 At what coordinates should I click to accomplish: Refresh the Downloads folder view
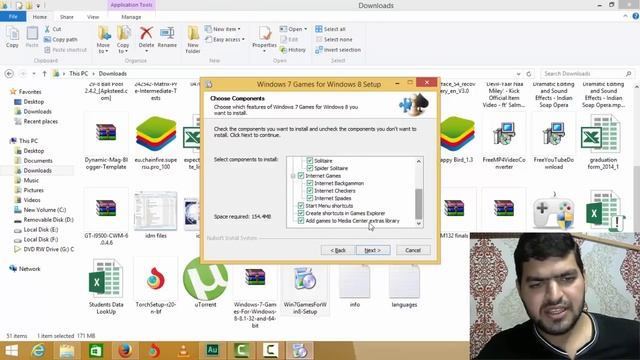tap(529, 74)
